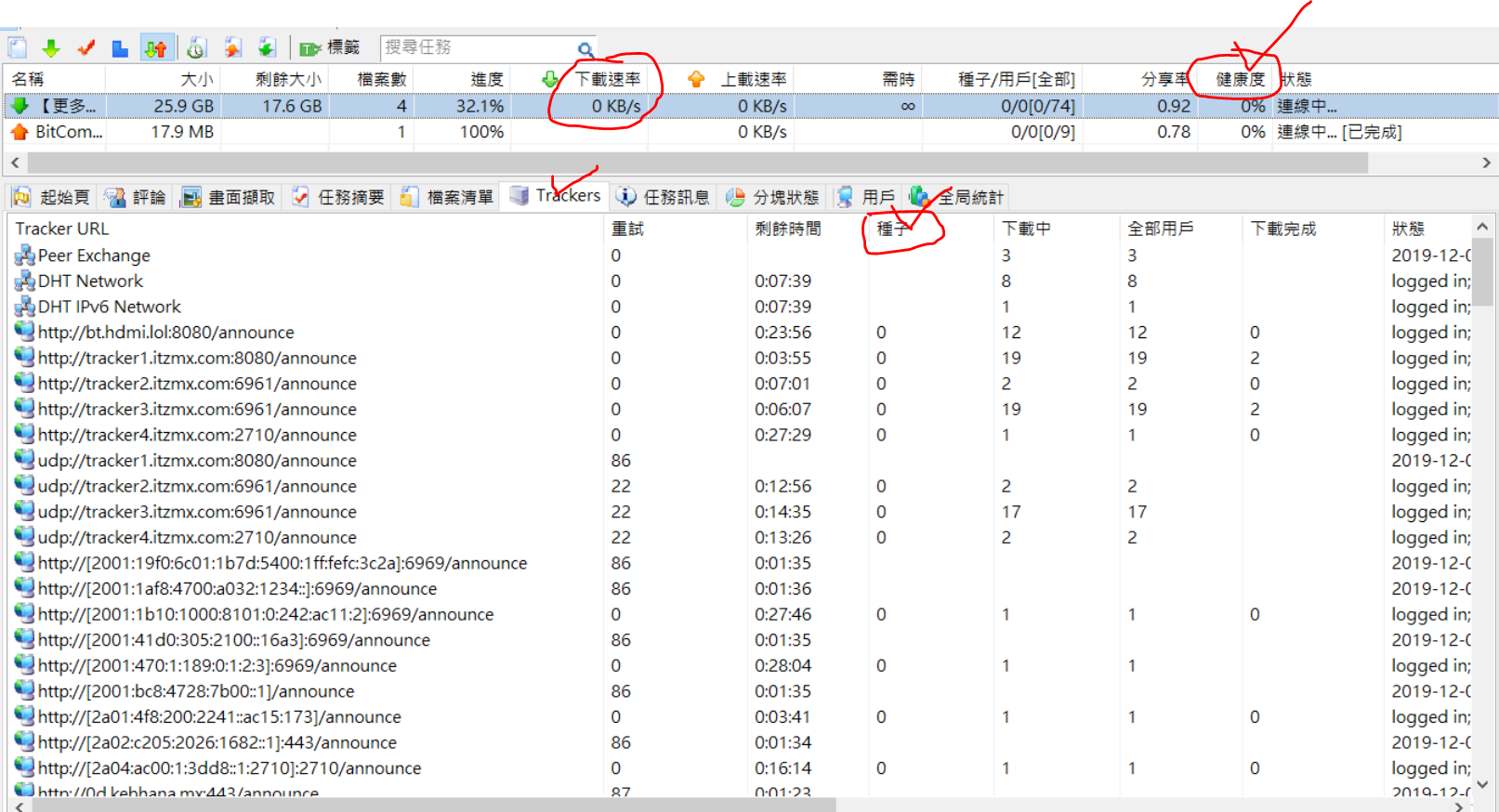Viewport: 1499px width, 812px height.
Task: Click the green download arrow toolbar icon
Action: [51, 48]
